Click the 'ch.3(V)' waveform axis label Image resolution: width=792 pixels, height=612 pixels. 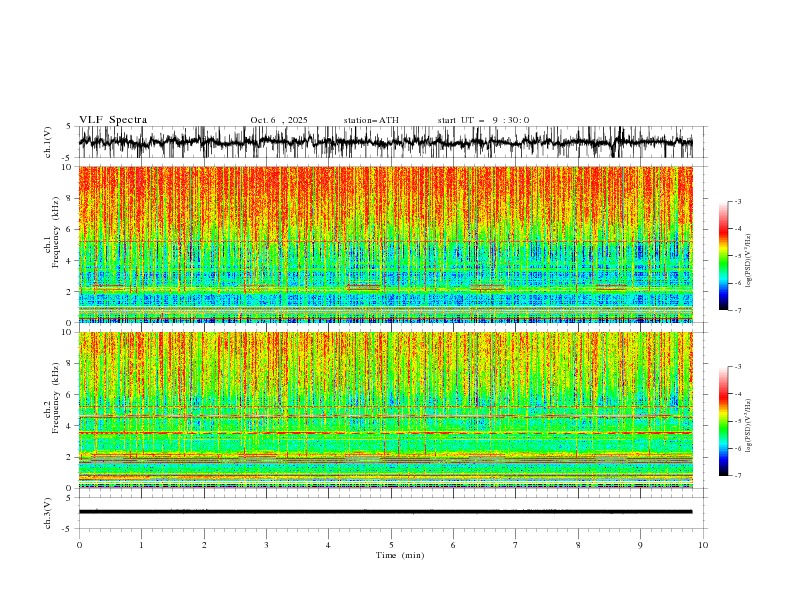point(48,513)
